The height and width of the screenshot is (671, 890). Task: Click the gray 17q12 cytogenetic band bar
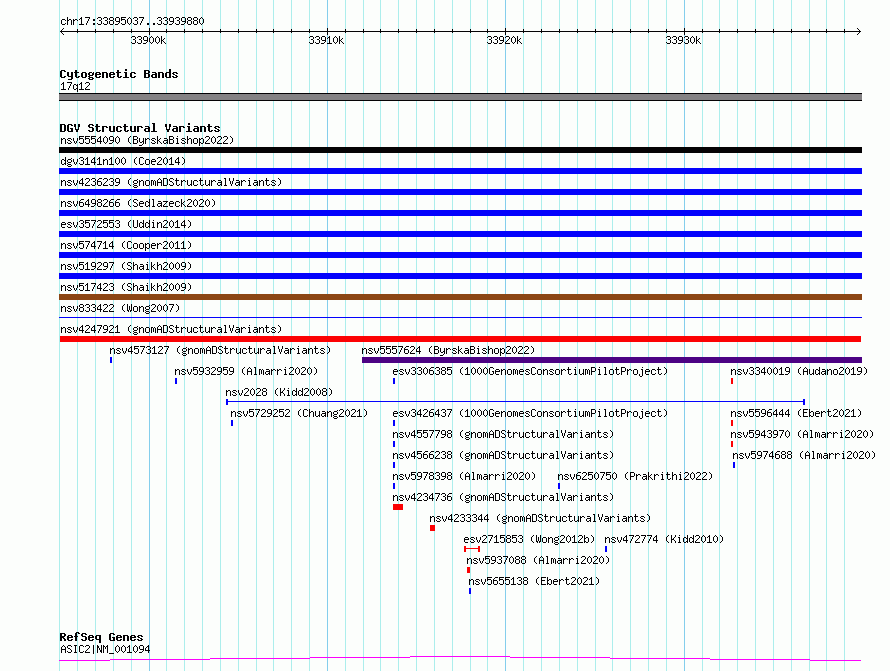(x=460, y=97)
